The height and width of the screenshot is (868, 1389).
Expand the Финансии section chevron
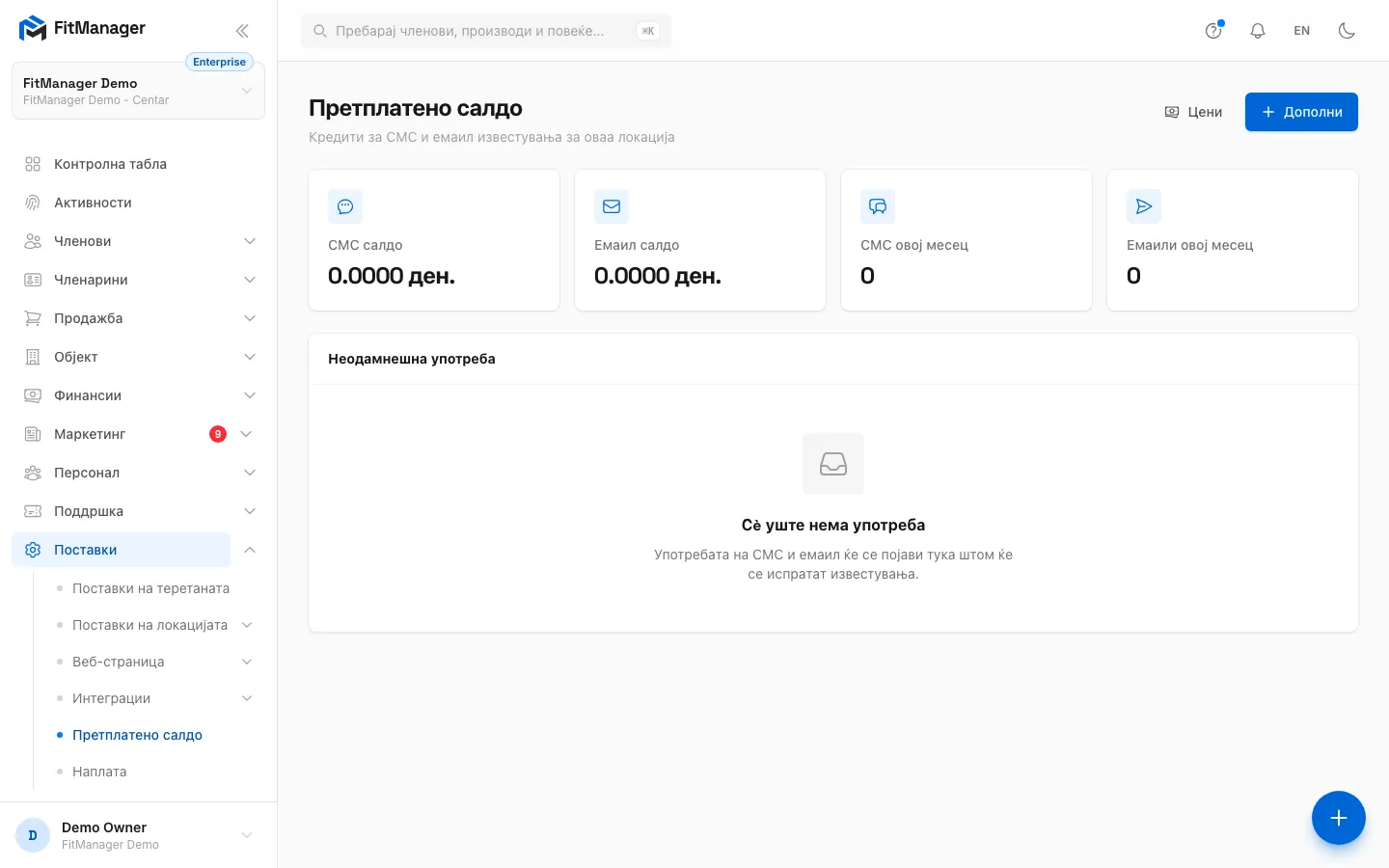pos(250,395)
